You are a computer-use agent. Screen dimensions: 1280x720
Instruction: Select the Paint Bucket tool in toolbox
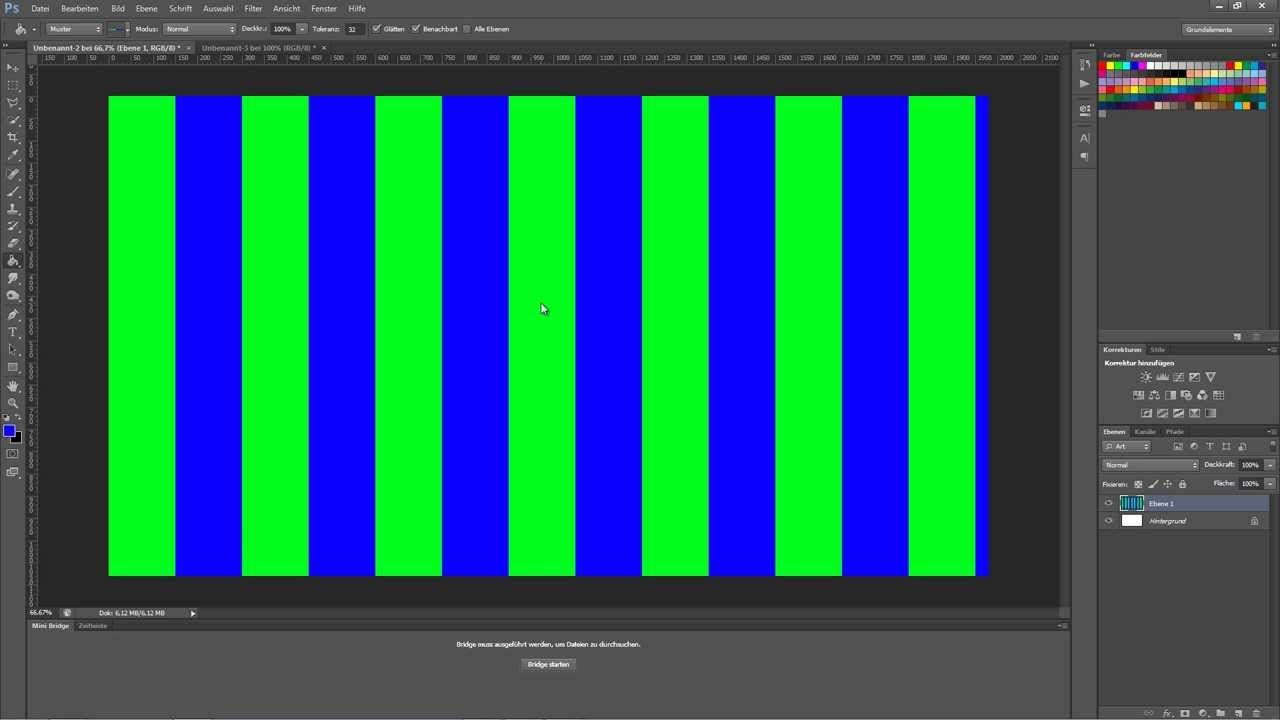[x=13, y=261]
